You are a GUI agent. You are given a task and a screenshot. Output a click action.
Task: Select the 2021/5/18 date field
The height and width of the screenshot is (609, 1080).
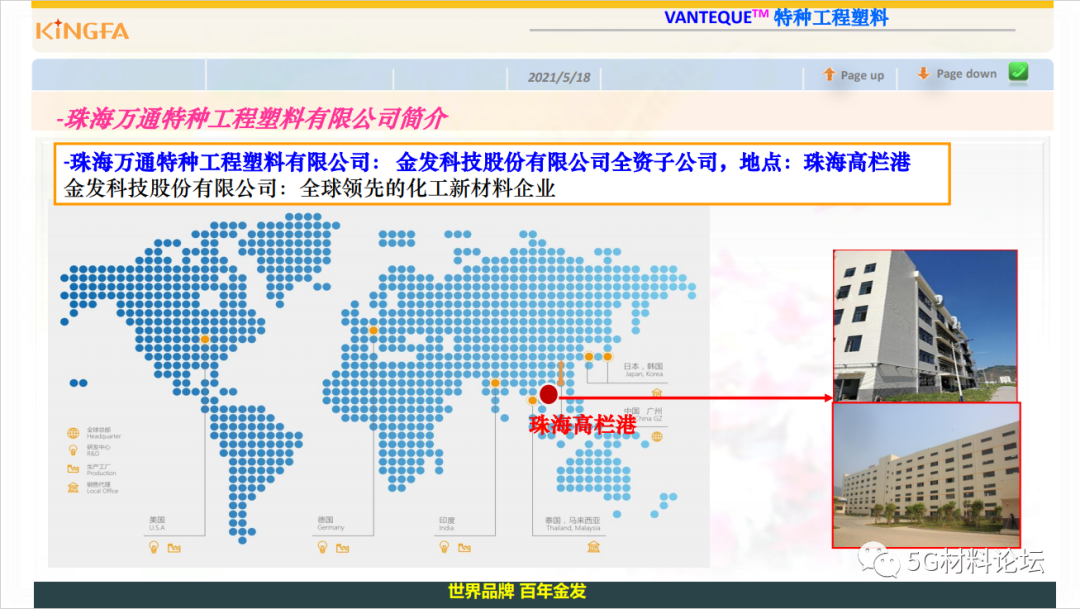click(x=559, y=77)
